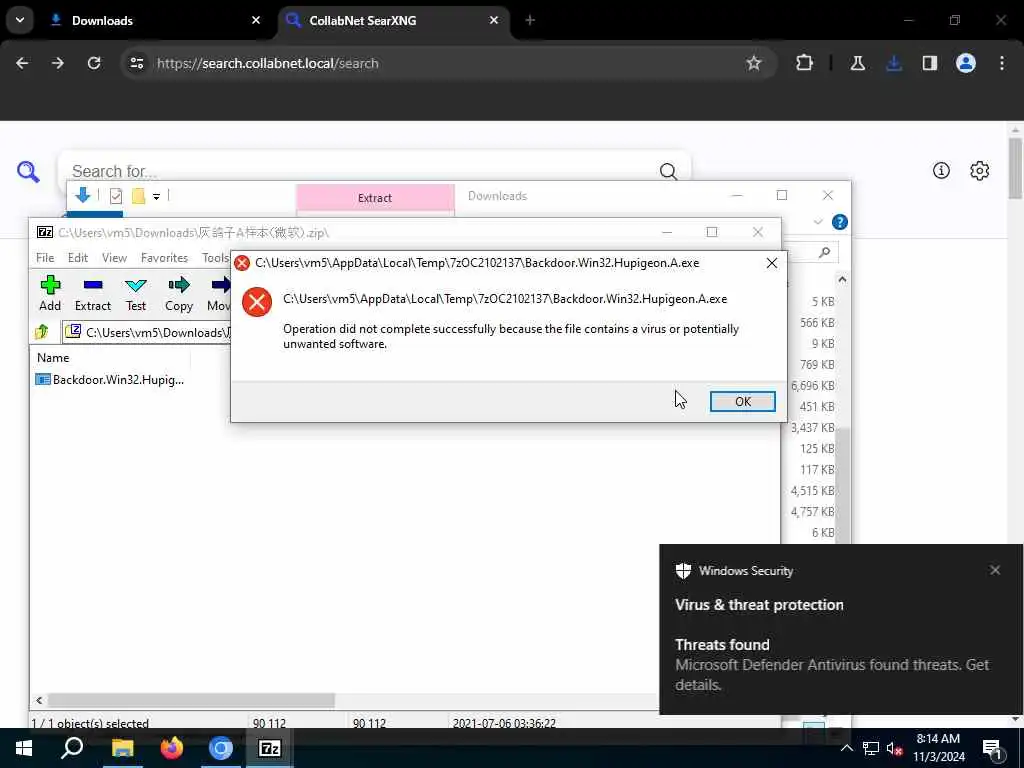Click the Add button in 7-Zip
The image size is (1024, 768).
click(x=50, y=293)
